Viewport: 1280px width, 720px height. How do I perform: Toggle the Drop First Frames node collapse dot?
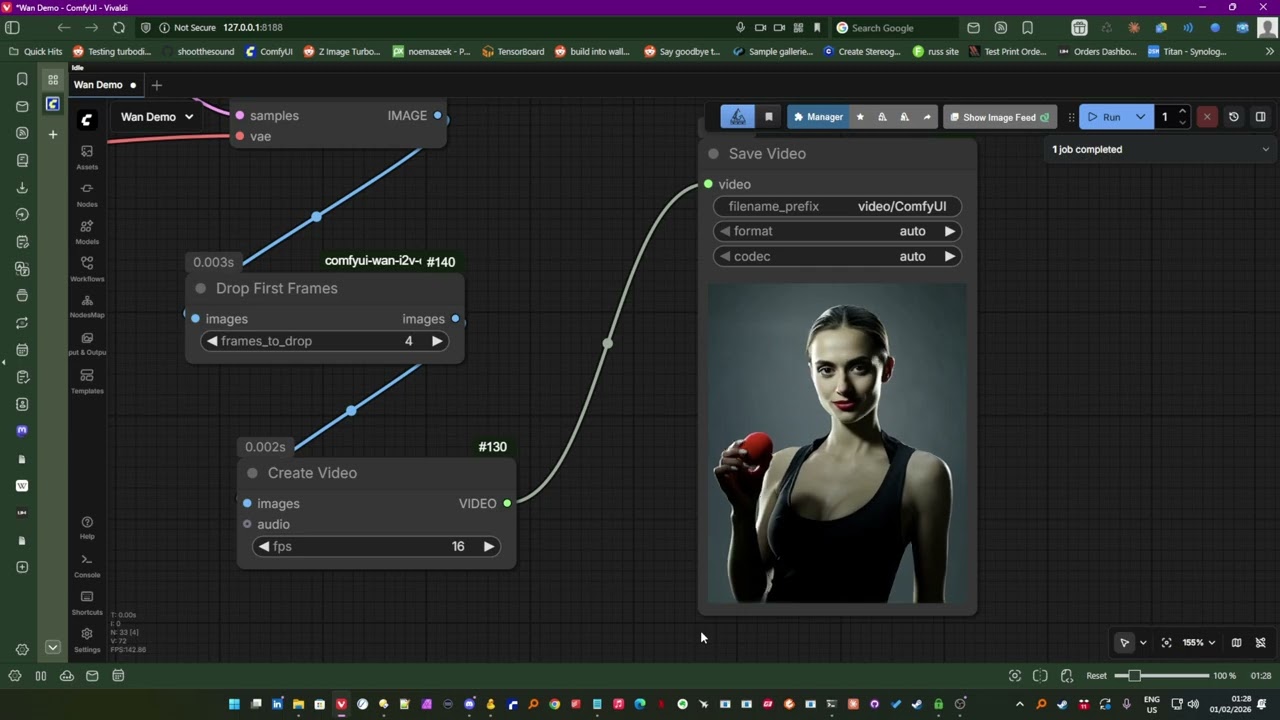coord(201,289)
